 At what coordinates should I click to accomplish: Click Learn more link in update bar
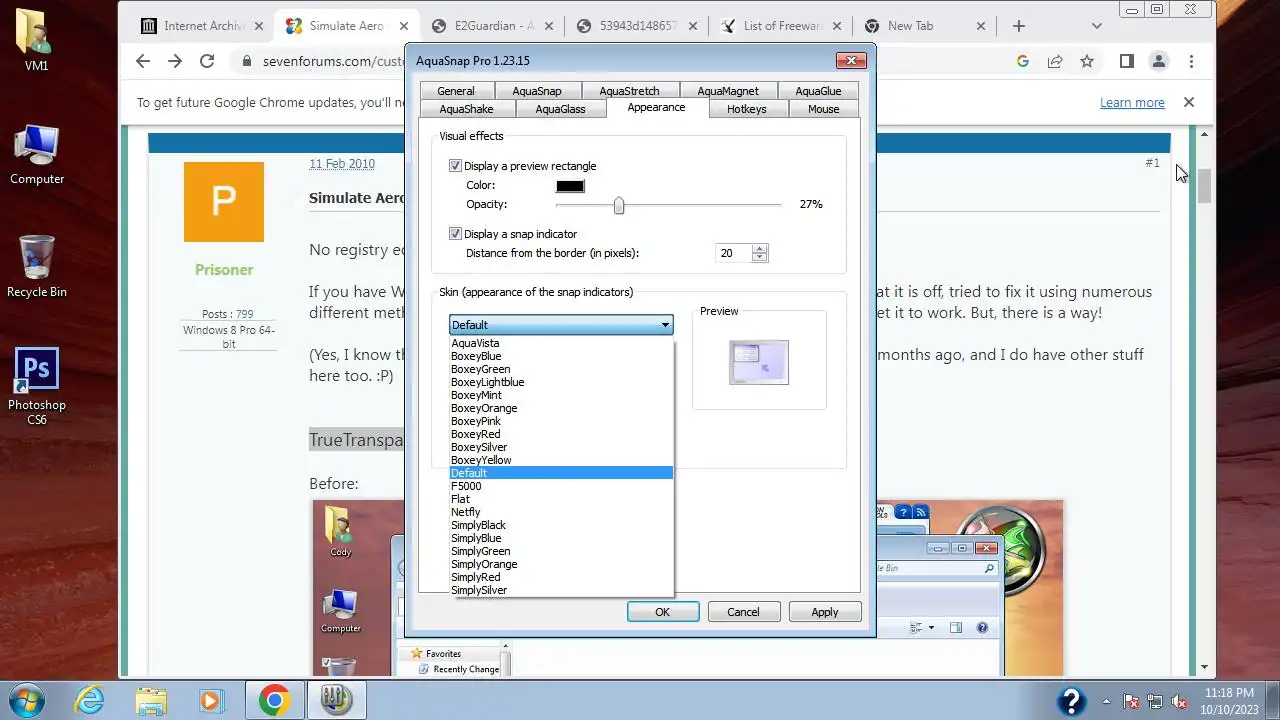(x=1132, y=102)
